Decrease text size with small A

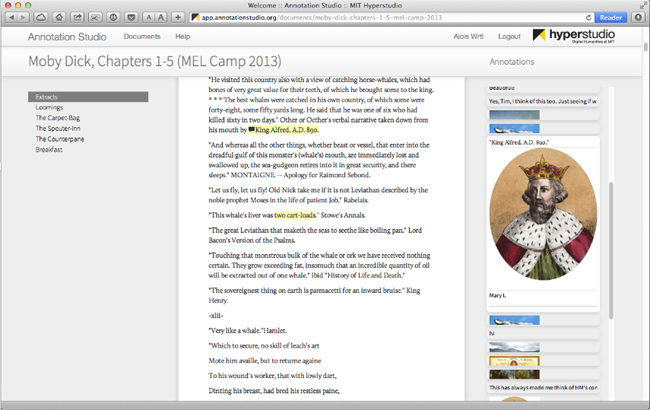point(148,17)
